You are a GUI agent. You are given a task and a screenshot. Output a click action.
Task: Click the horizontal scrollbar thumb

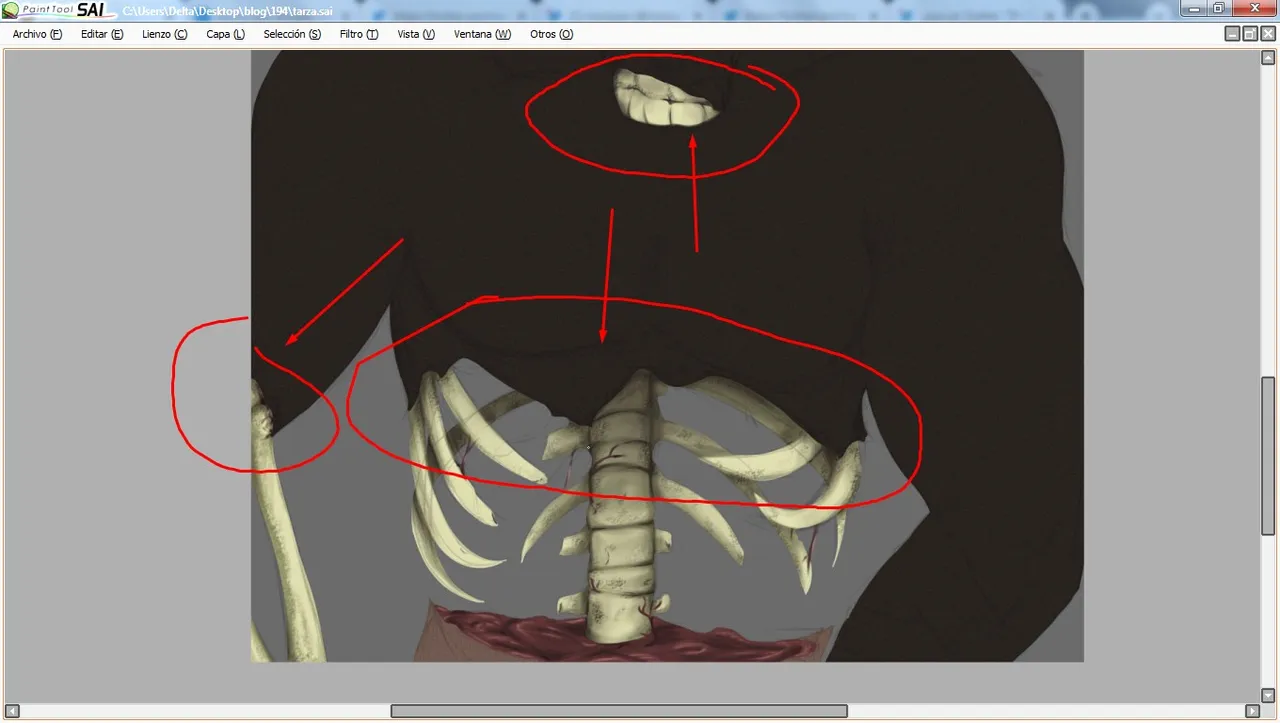[619, 711]
